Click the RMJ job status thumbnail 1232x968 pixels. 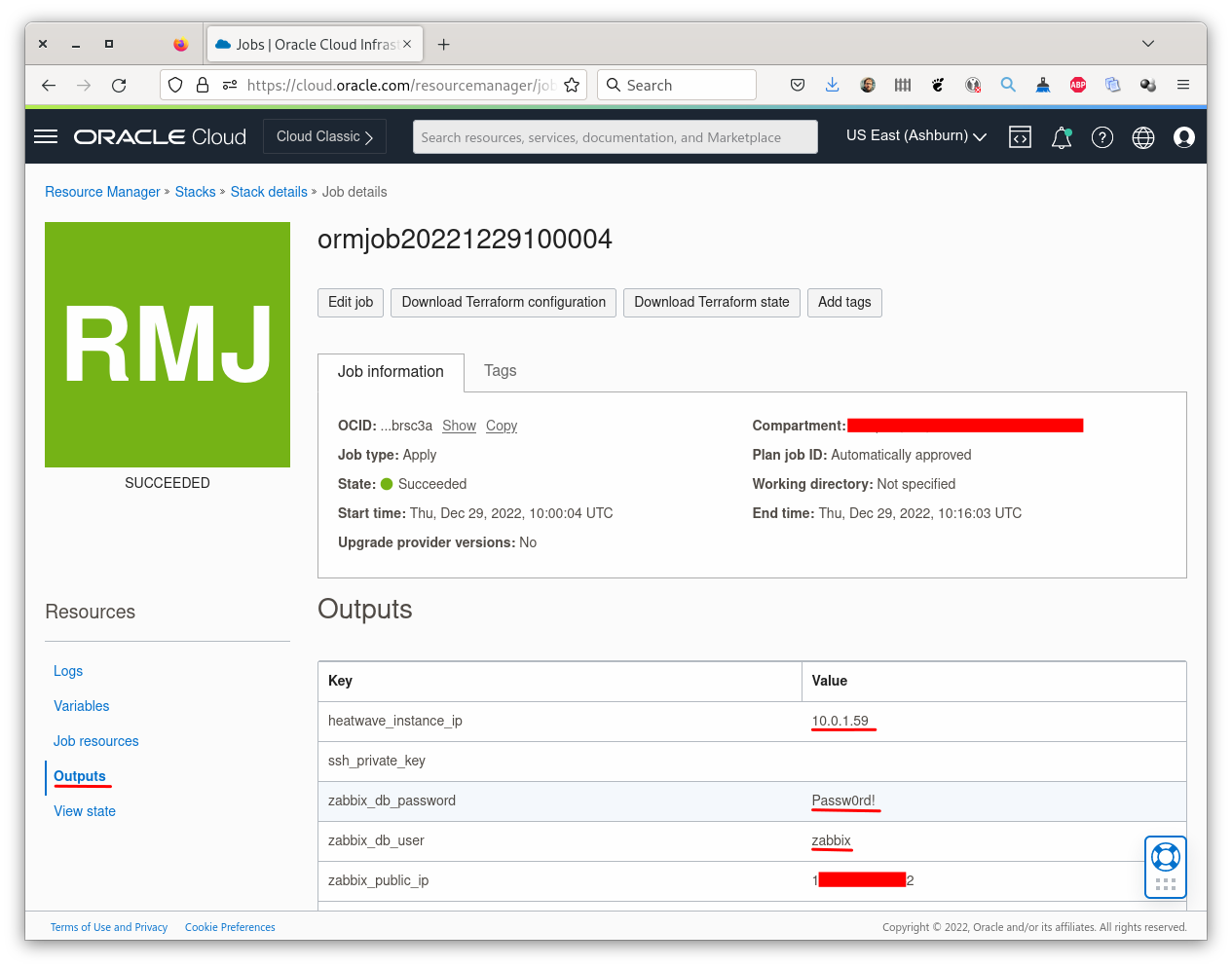pyautogui.click(x=168, y=345)
